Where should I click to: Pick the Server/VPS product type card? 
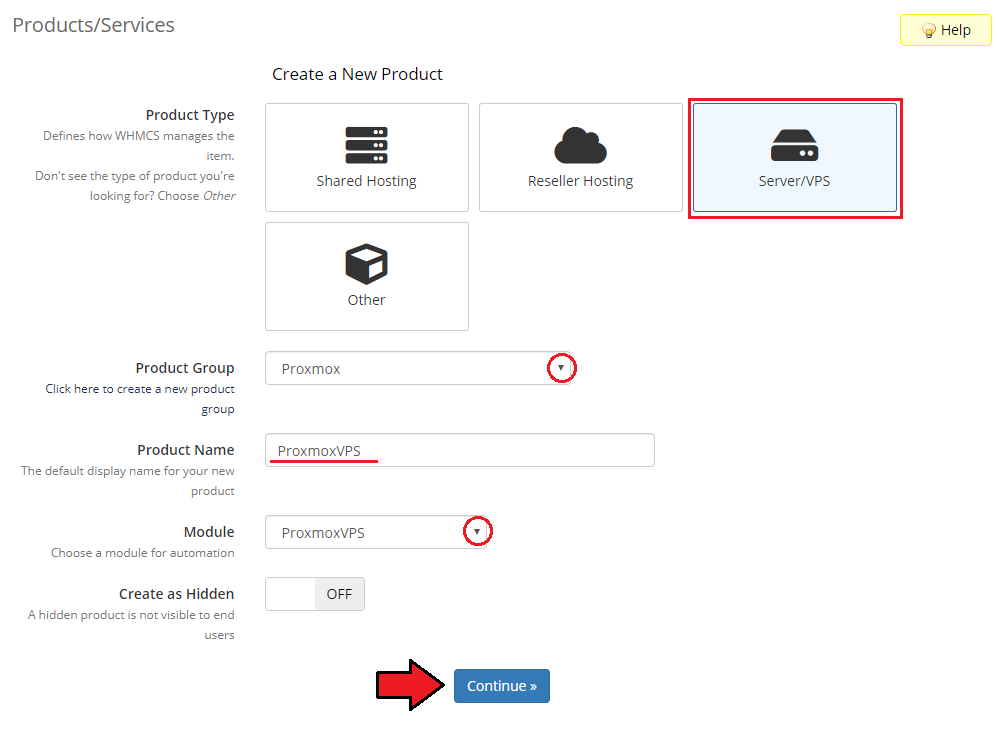coord(794,157)
